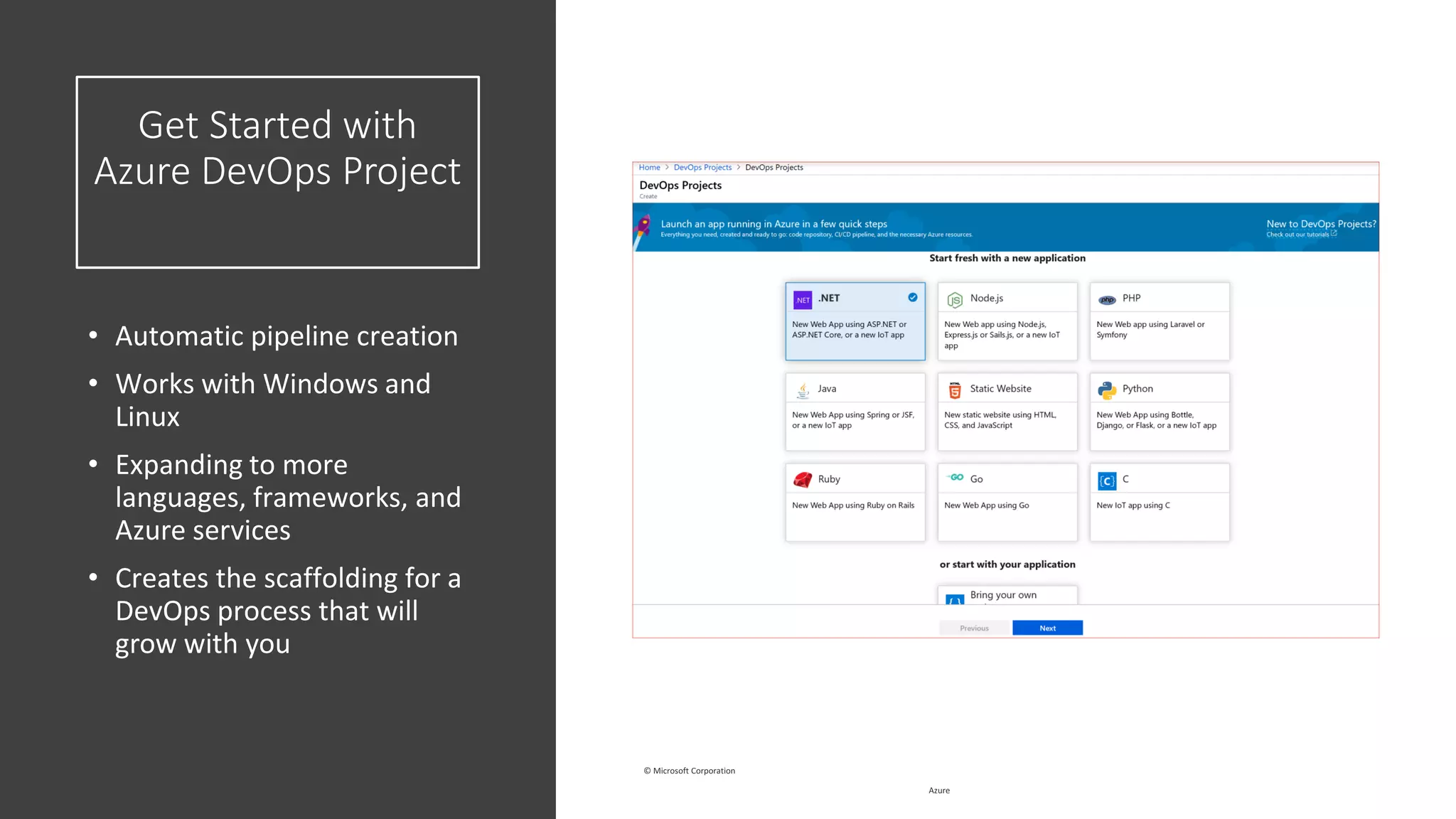Click the first breadcrumb chevron separator
Screen dimensions: 1456x819
[667, 168]
